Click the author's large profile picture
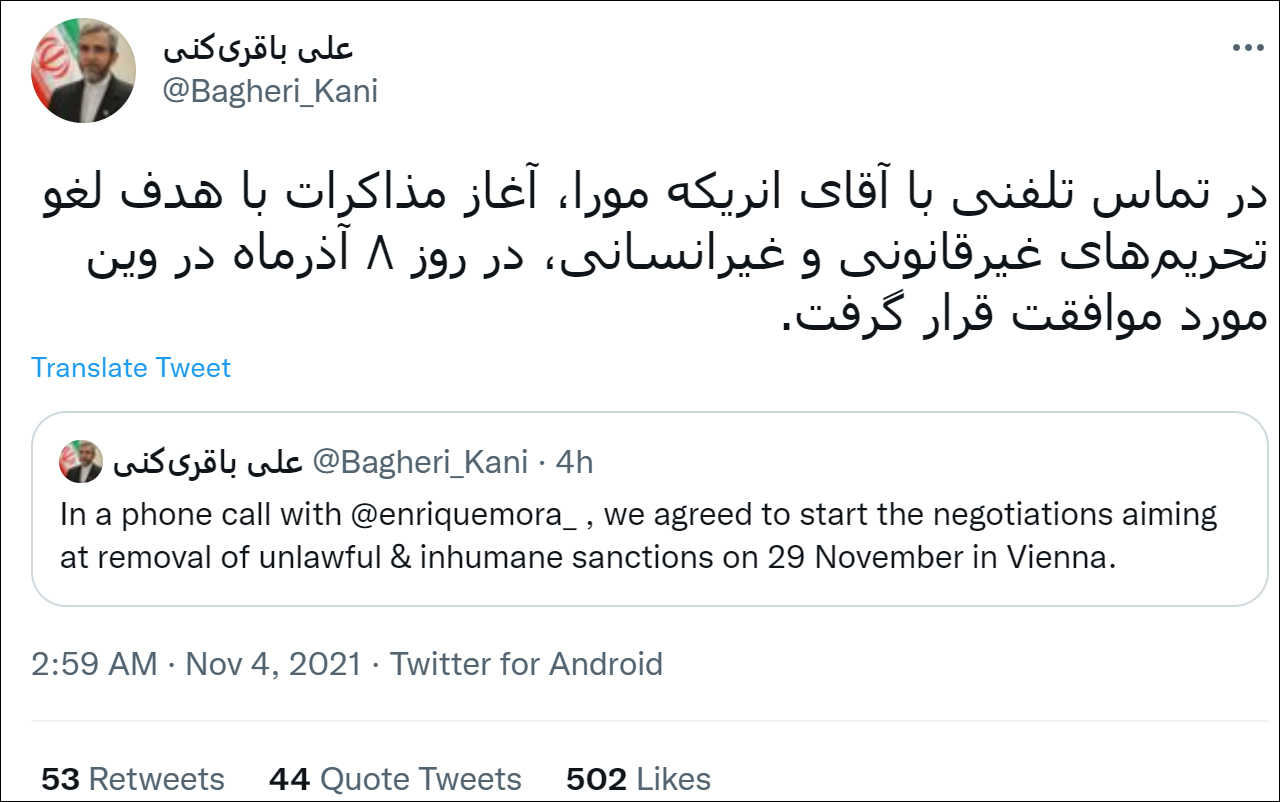Screen dimensions: 1280x802 pyautogui.click(x=83, y=71)
